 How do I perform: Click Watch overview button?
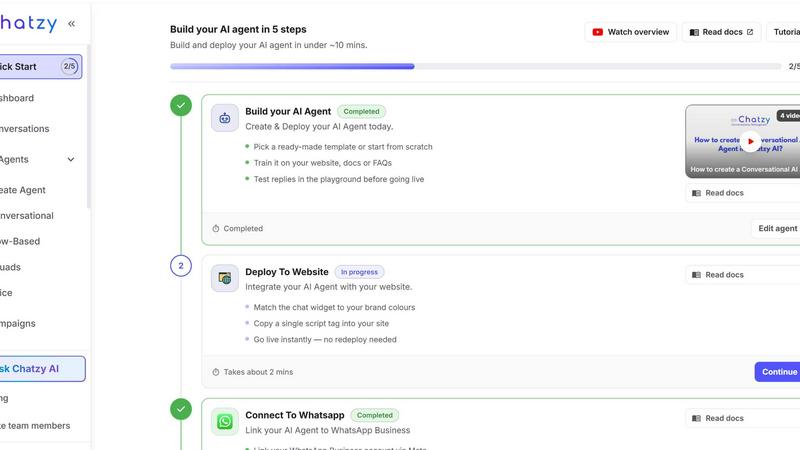pos(631,32)
